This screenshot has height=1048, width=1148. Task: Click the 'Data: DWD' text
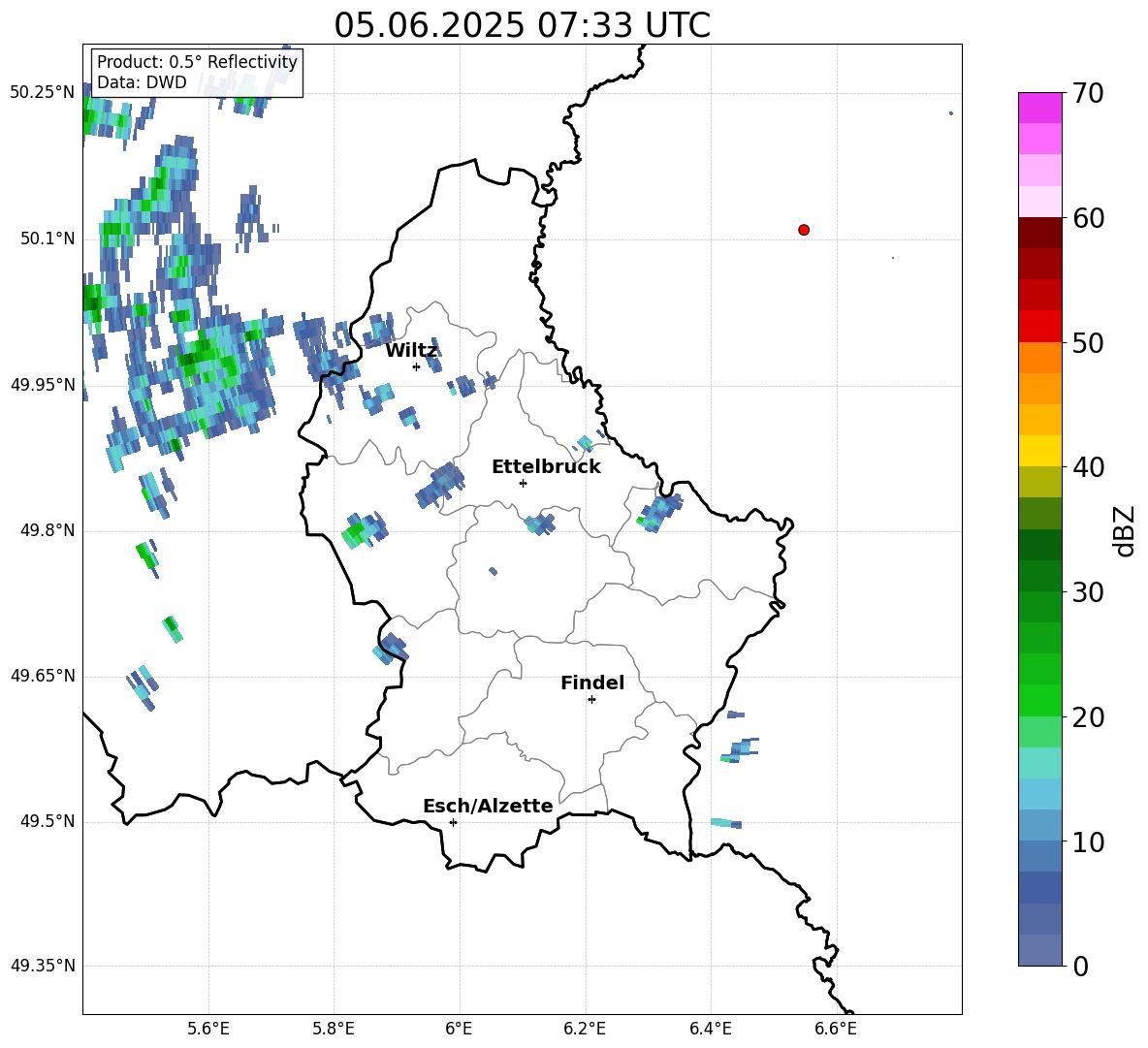(x=142, y=82)
